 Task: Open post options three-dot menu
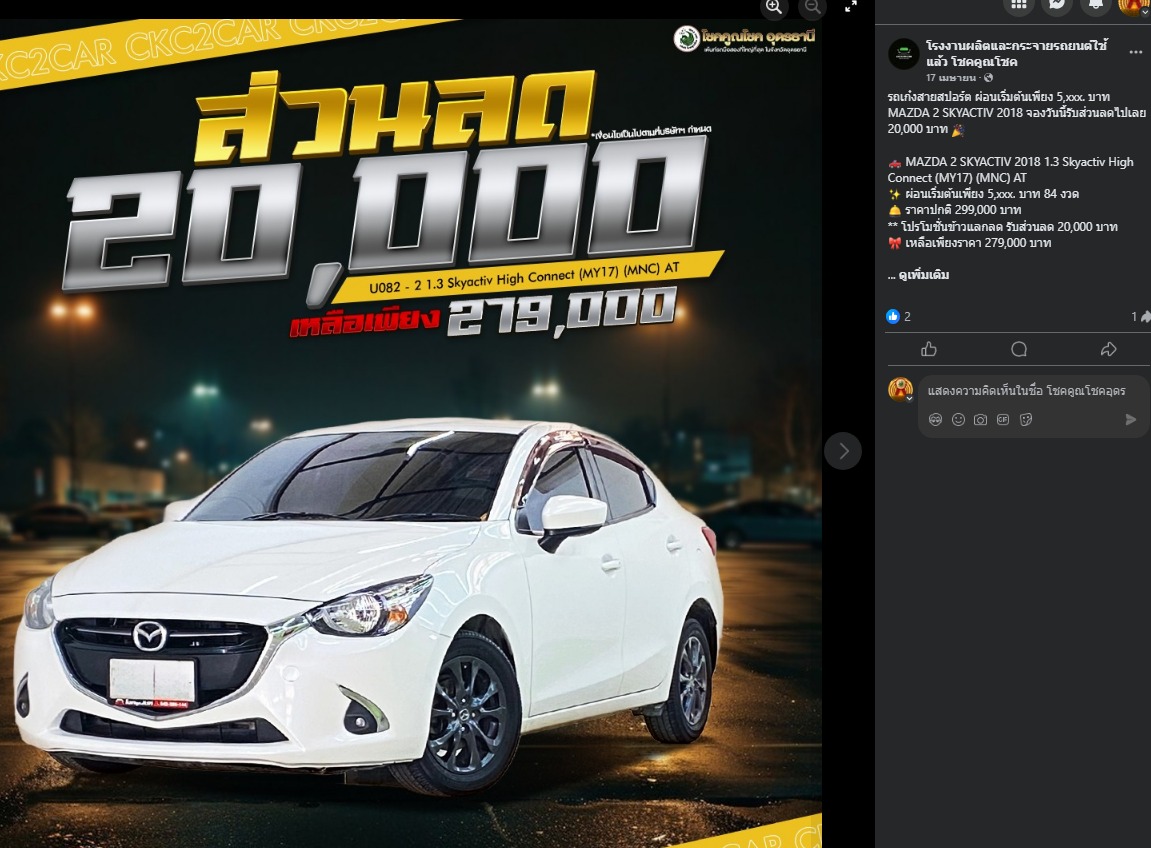coord(1136,53)
